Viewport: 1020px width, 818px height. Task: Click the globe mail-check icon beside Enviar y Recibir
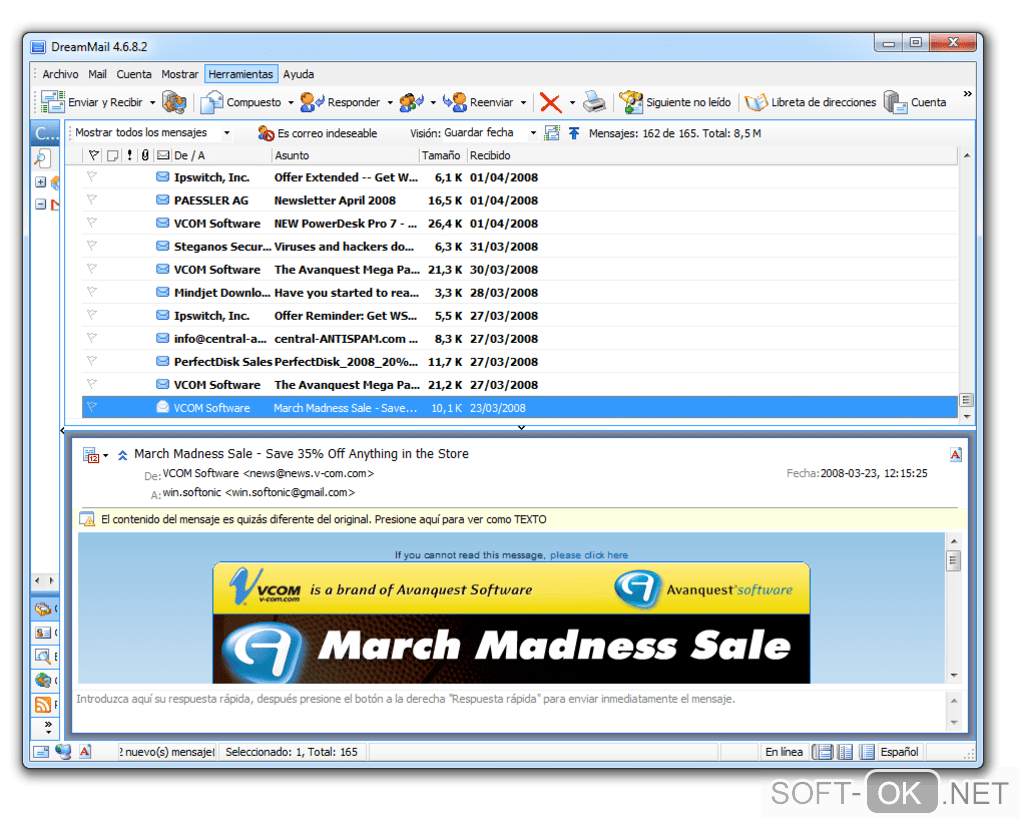(174, 102)
